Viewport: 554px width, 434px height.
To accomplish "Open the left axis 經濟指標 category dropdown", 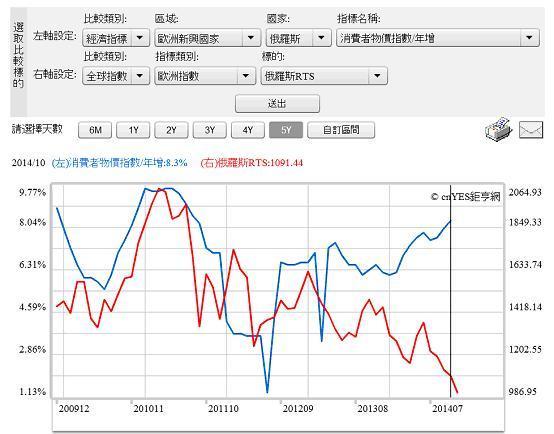I will [116, 38].
